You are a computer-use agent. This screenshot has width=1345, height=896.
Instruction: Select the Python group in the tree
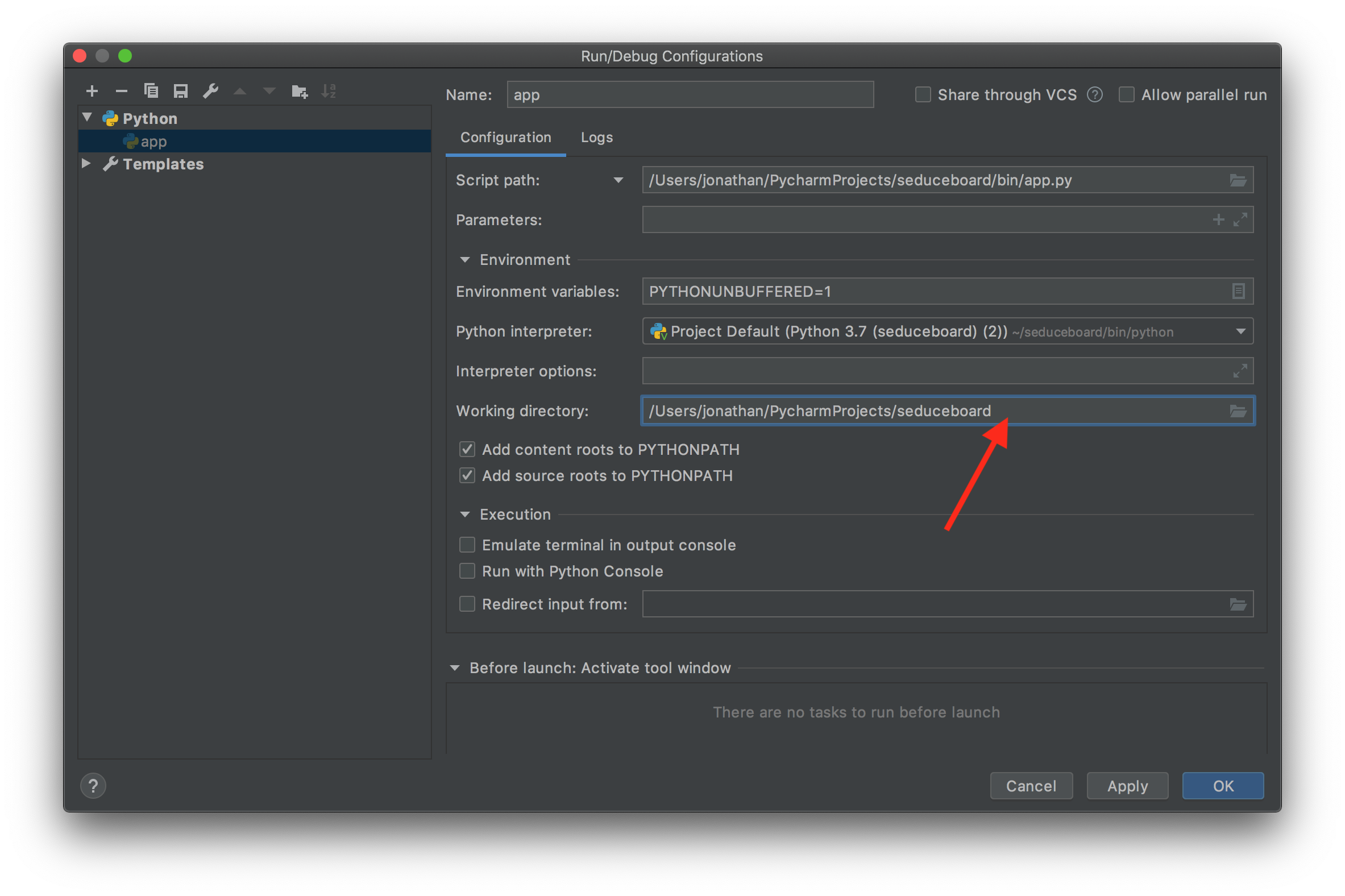(150, 118)
